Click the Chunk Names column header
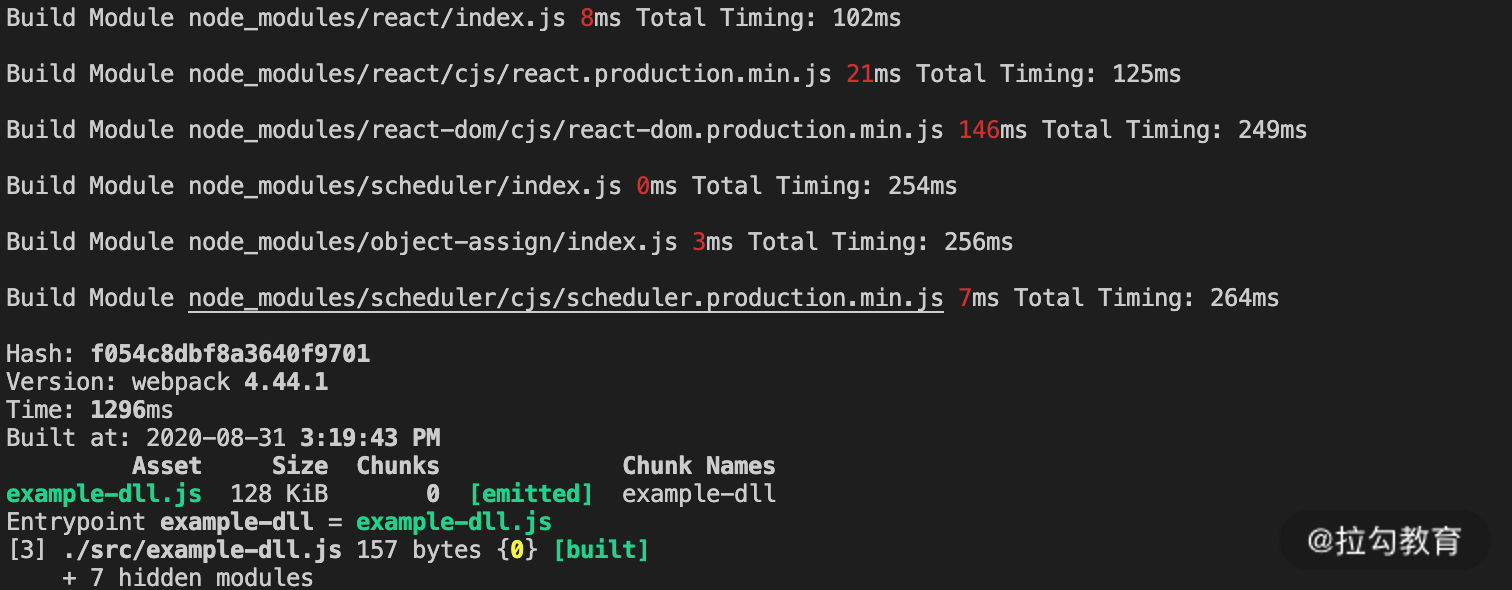 click(698, 466)
